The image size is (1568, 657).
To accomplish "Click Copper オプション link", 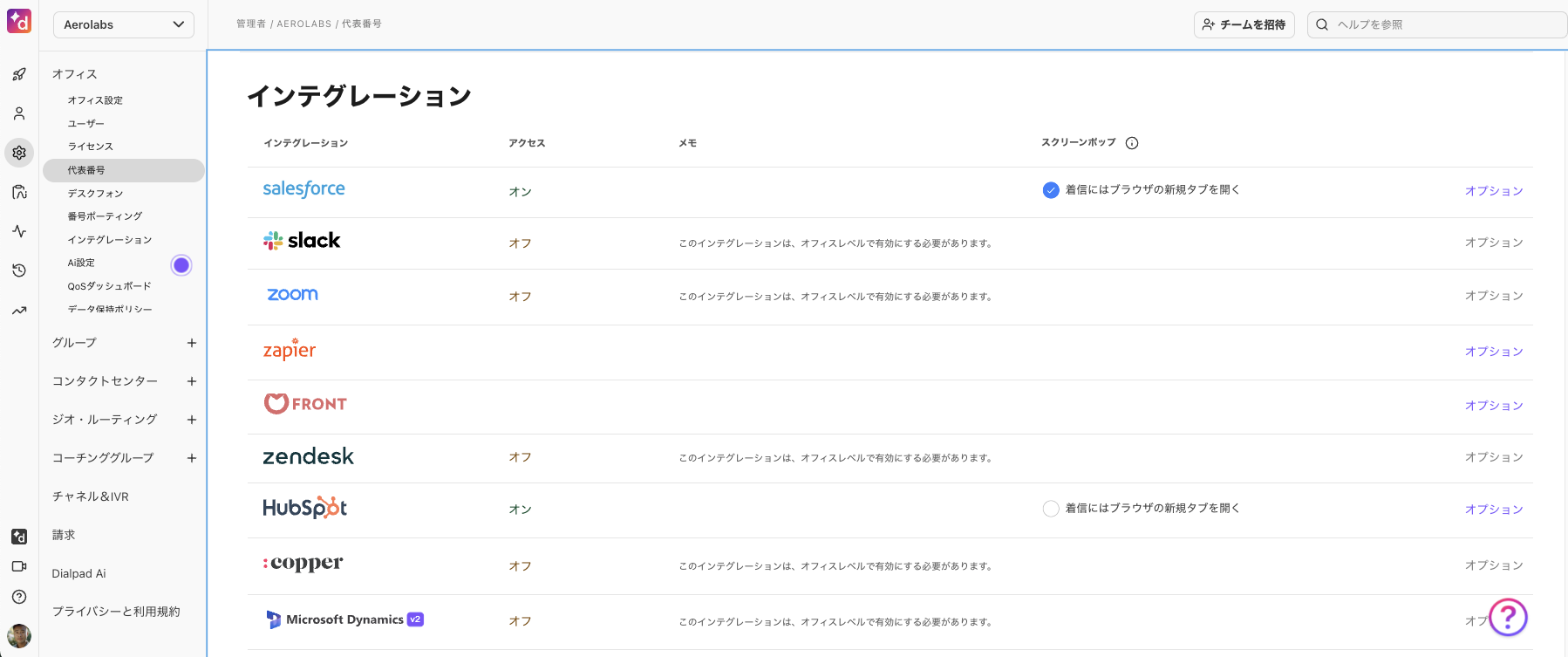I will [x=1494, y=565].
